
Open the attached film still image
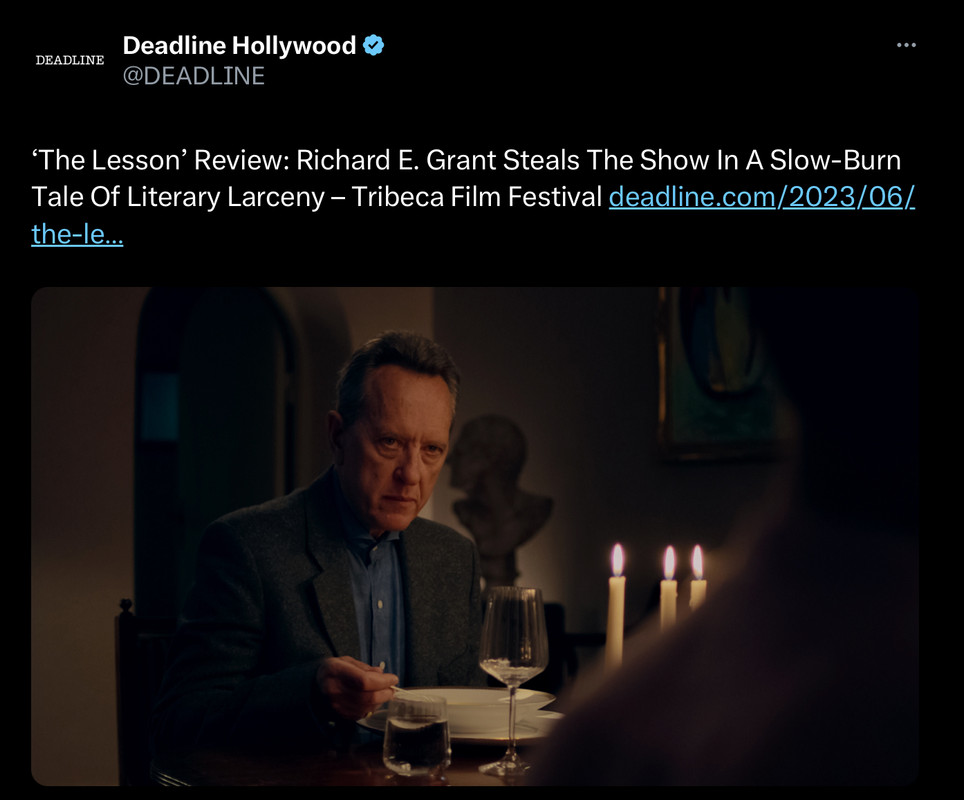coord(475,536)
